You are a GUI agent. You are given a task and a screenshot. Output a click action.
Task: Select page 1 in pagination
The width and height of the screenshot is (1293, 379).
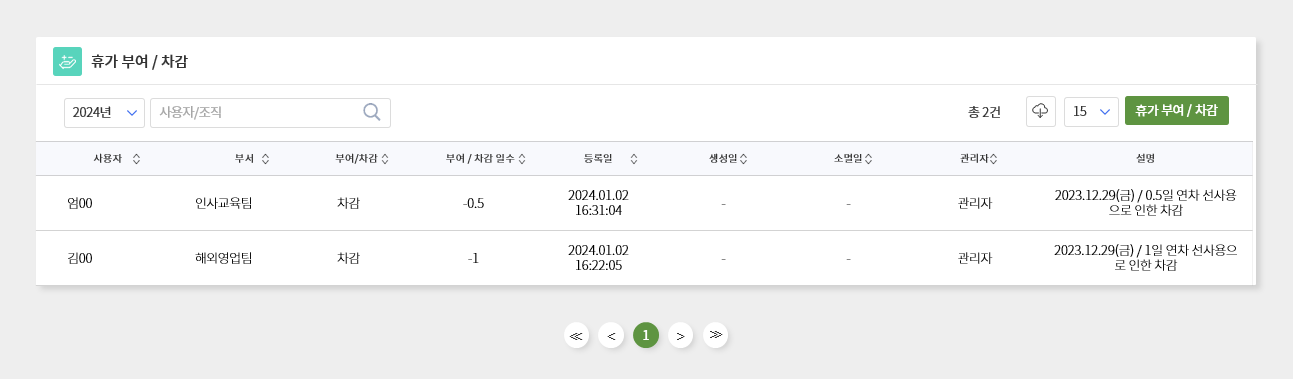[646, 335]
